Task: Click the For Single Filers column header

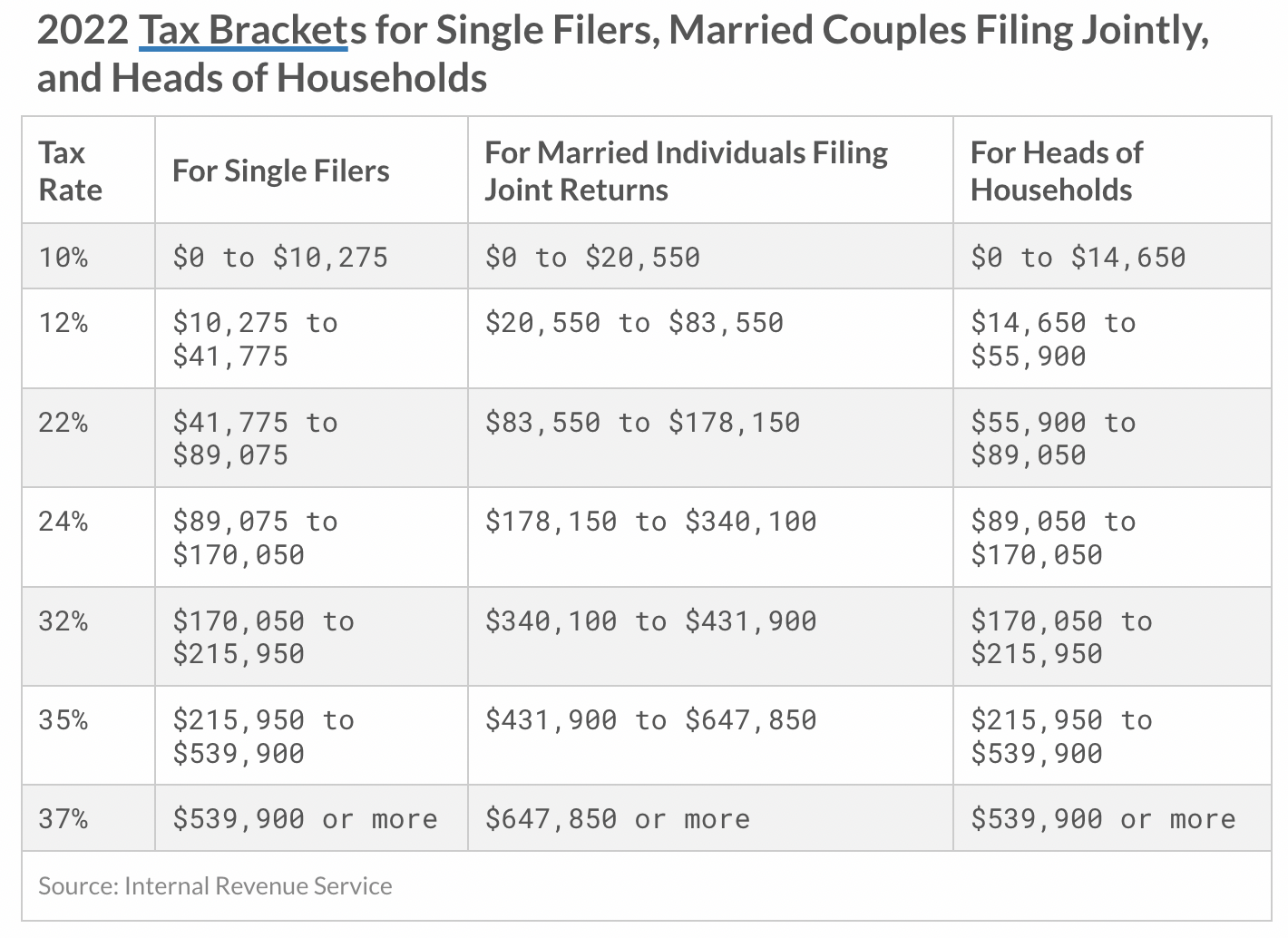Action: [281, 171]
